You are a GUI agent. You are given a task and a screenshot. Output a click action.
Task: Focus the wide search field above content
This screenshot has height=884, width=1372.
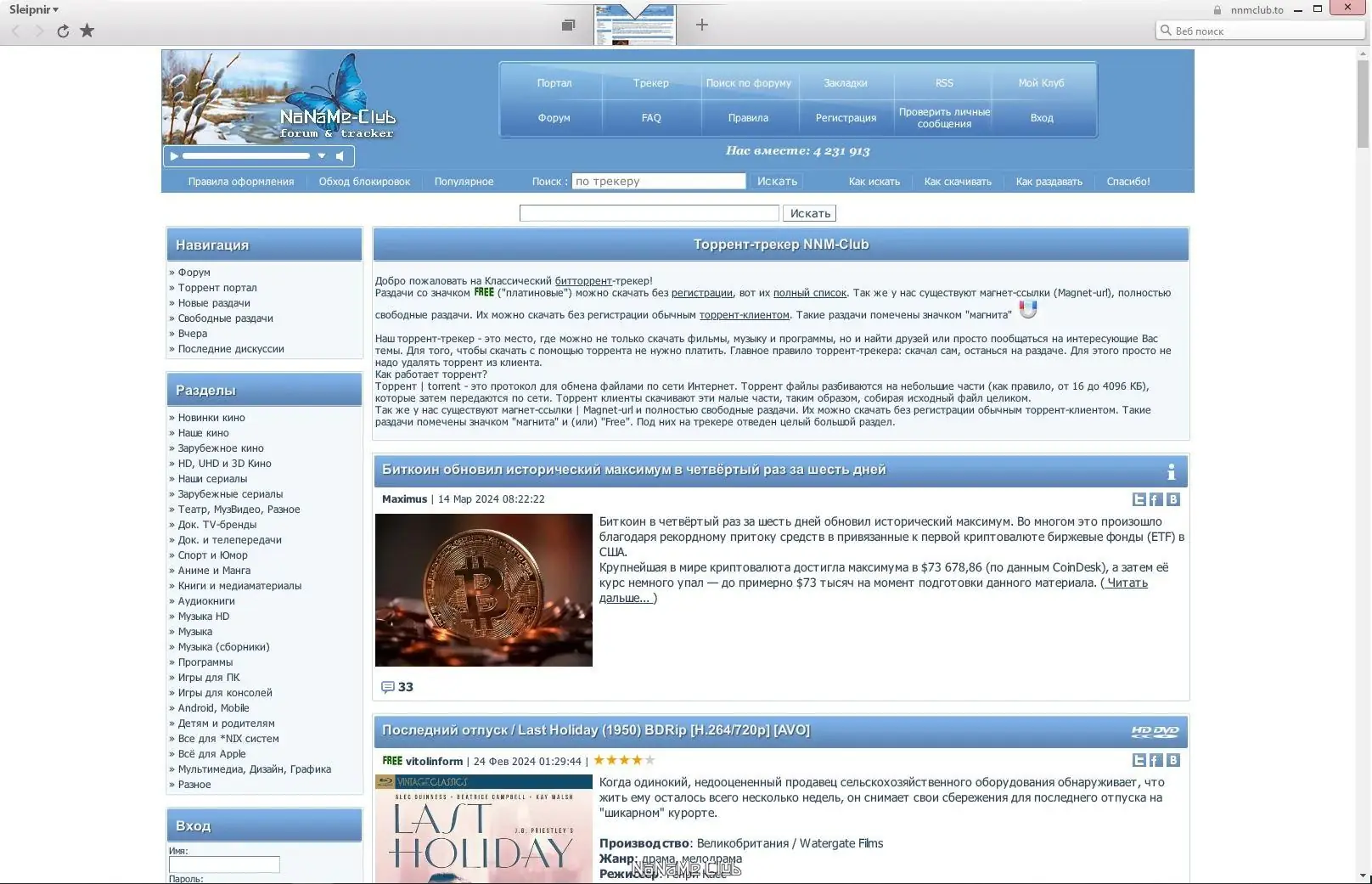click(x=649, y=213)
